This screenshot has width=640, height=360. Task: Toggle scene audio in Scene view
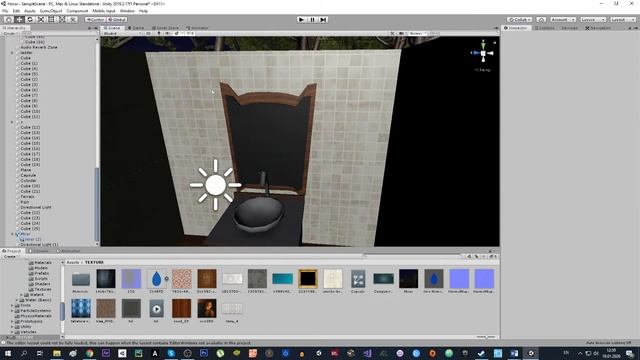(167, 33)
